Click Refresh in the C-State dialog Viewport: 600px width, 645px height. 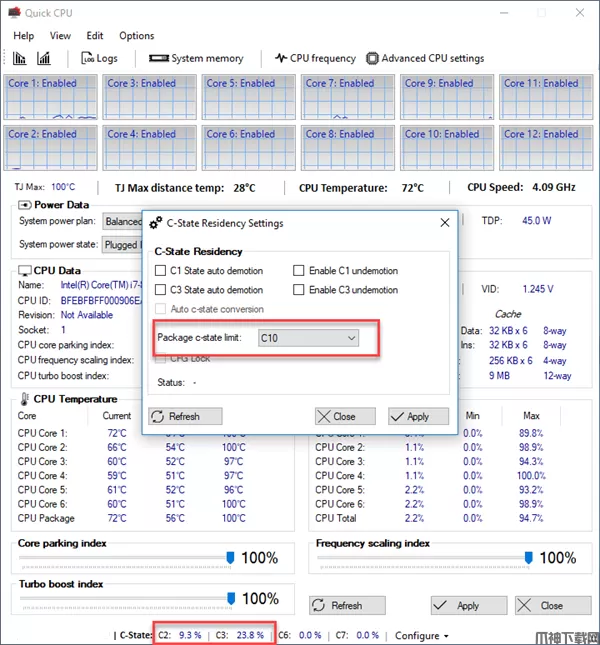coord(185,416)
